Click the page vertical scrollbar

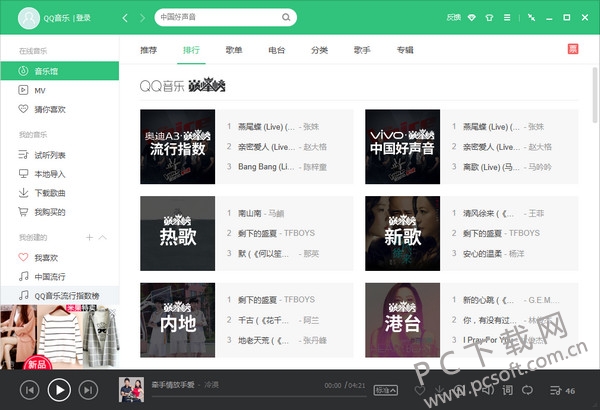pyautogui.click(x=595, y=95)
